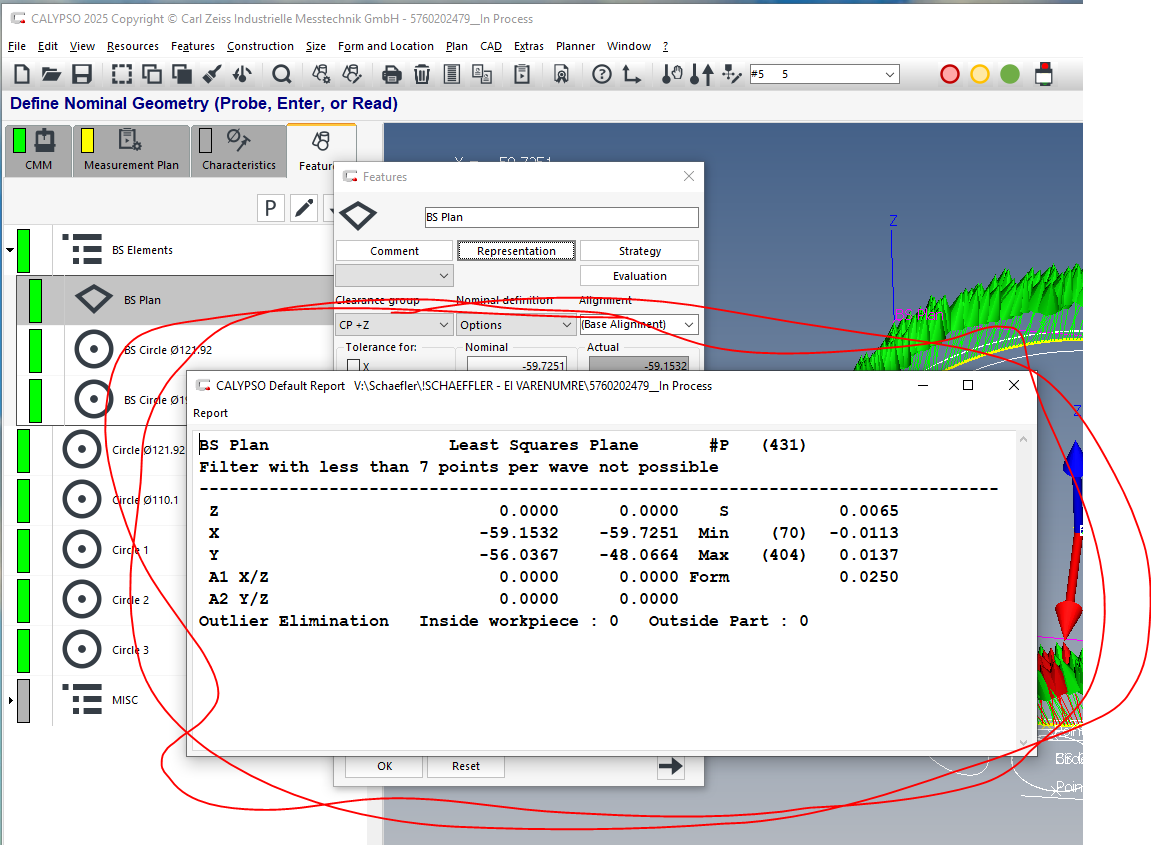Collapse the BS Elements group arrow

point(10,250)
